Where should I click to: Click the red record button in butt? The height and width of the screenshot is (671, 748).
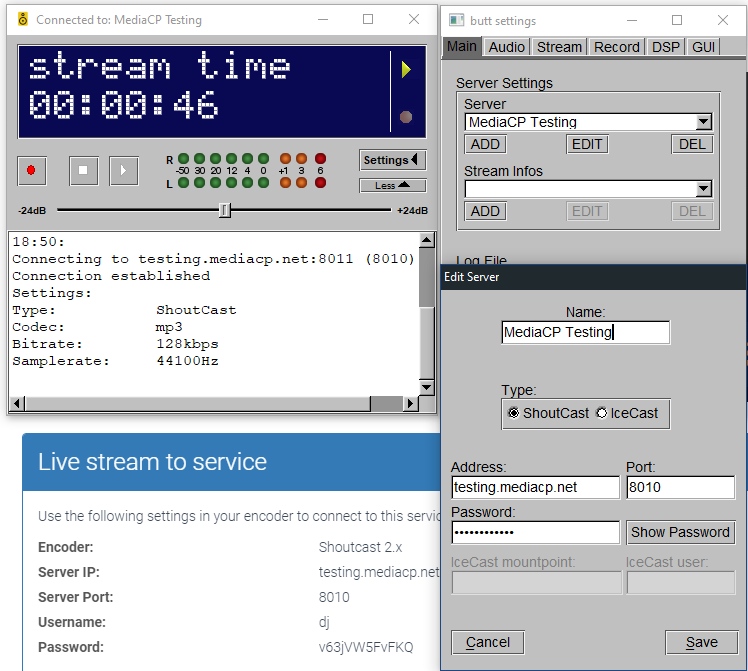(32, 171)
